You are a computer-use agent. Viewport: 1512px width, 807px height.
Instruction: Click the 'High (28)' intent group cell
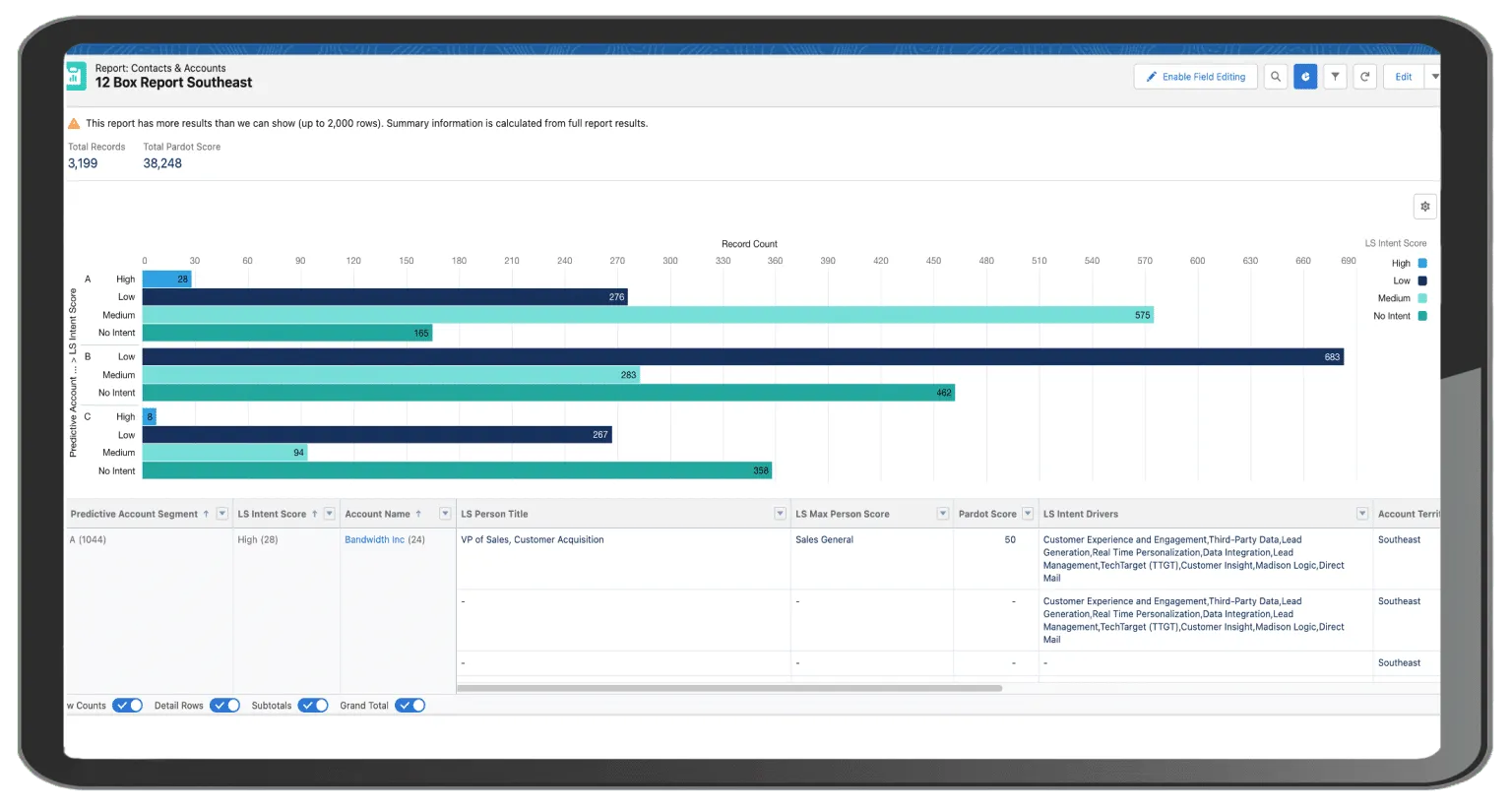tap(258, 540)
